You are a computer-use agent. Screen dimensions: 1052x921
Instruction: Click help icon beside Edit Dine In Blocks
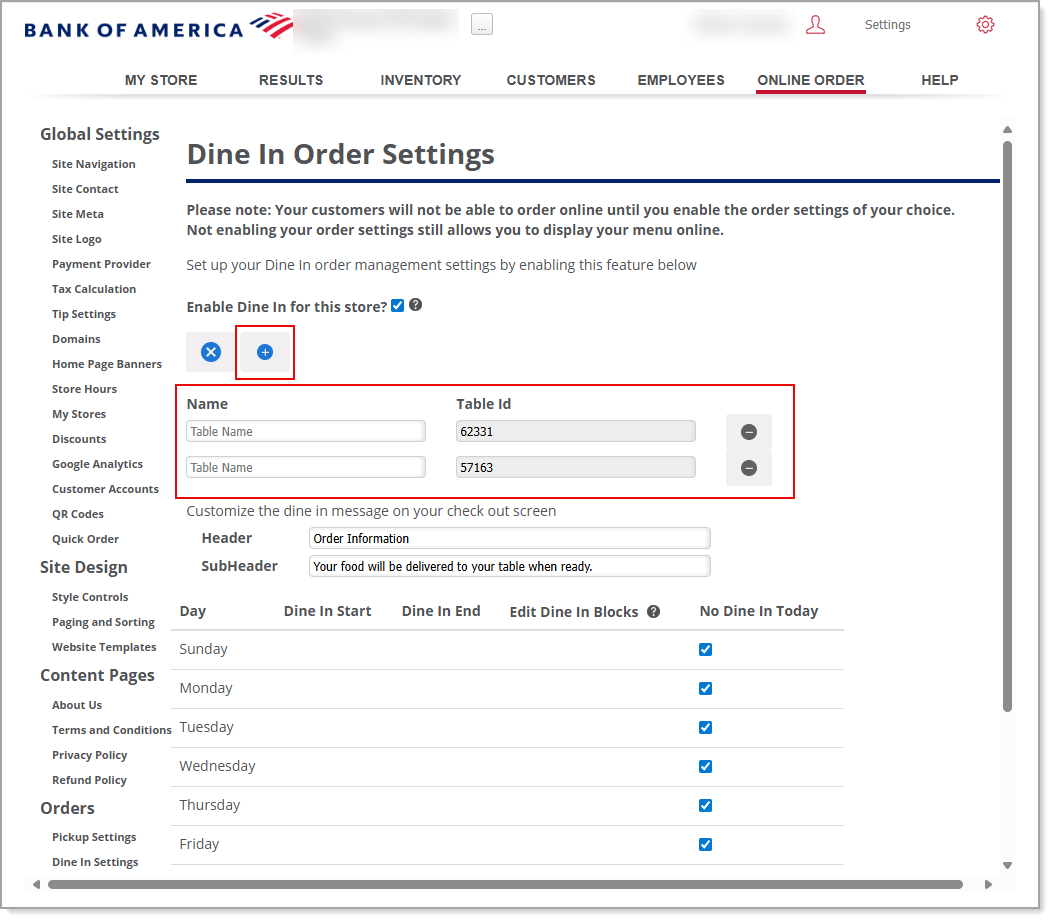pos(653,611)
